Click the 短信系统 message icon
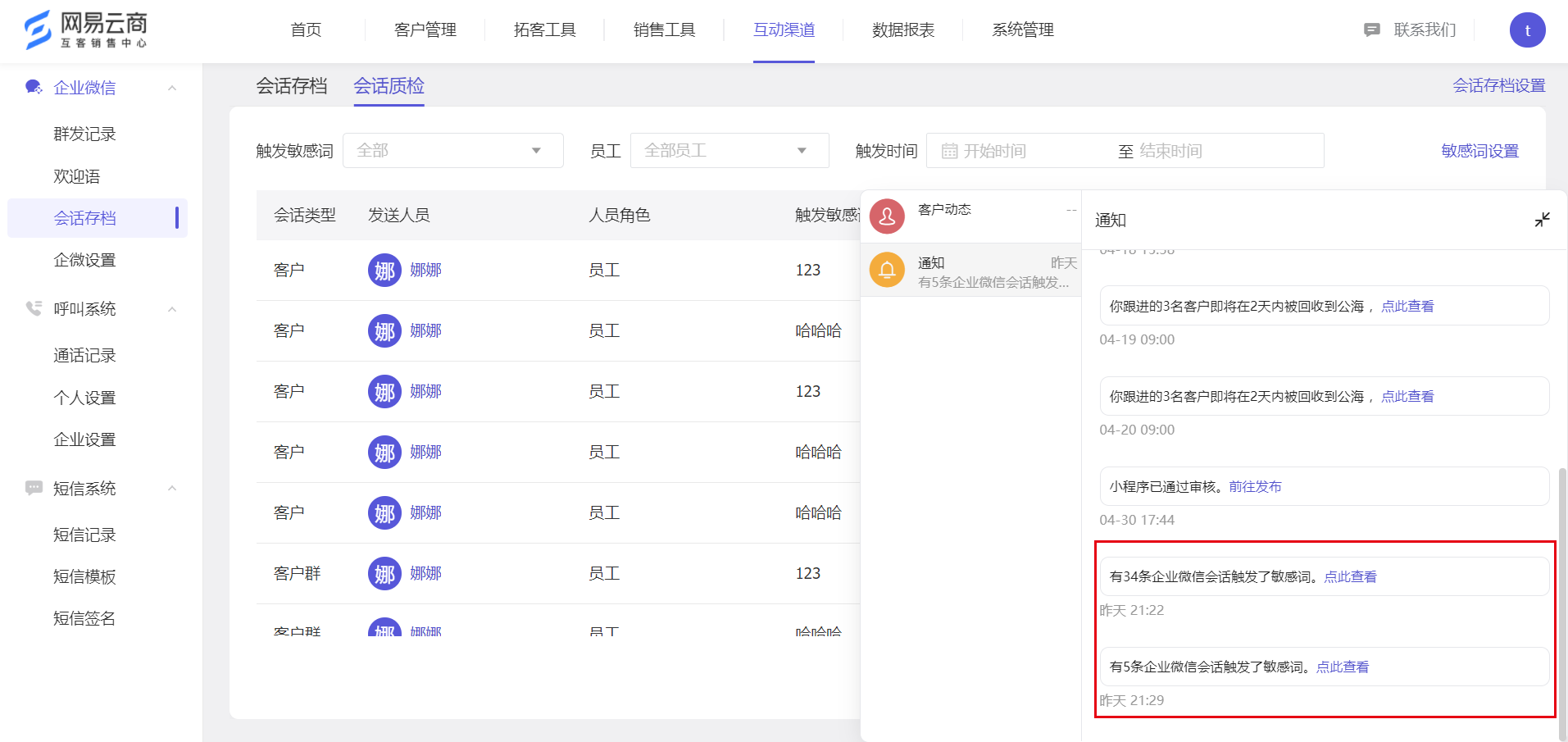 coord(34,488)
